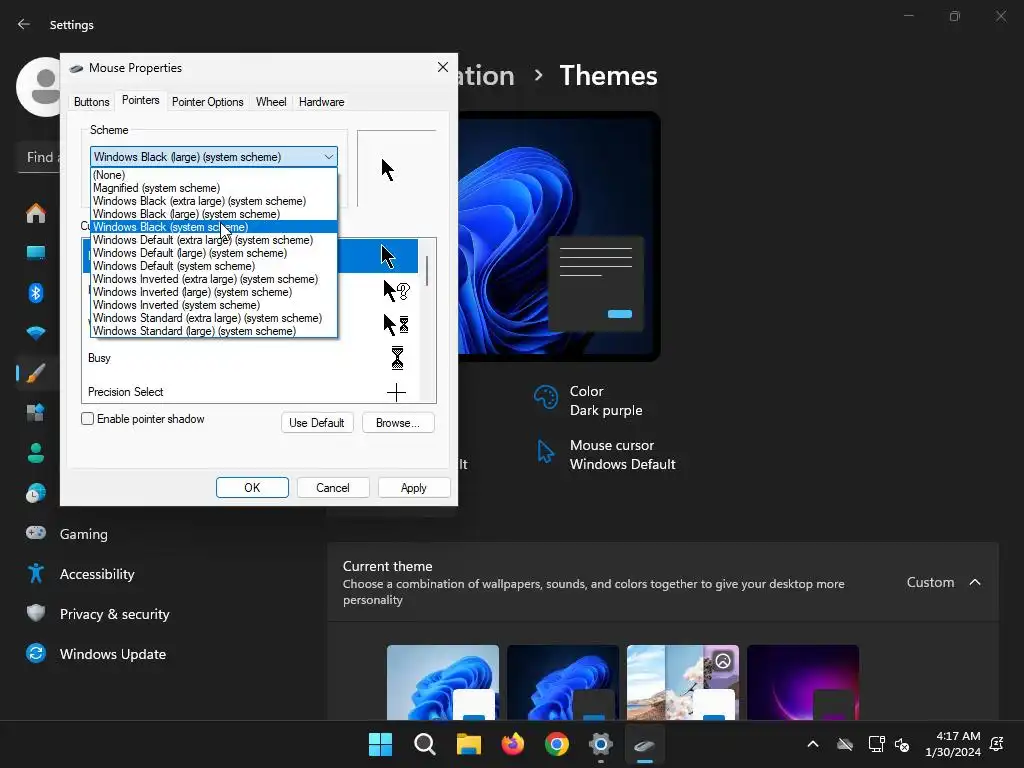Choose Windows Default (system scheme)
Image resolution: width=1024 pixels, height=768 pixels.
coord(214,266)
